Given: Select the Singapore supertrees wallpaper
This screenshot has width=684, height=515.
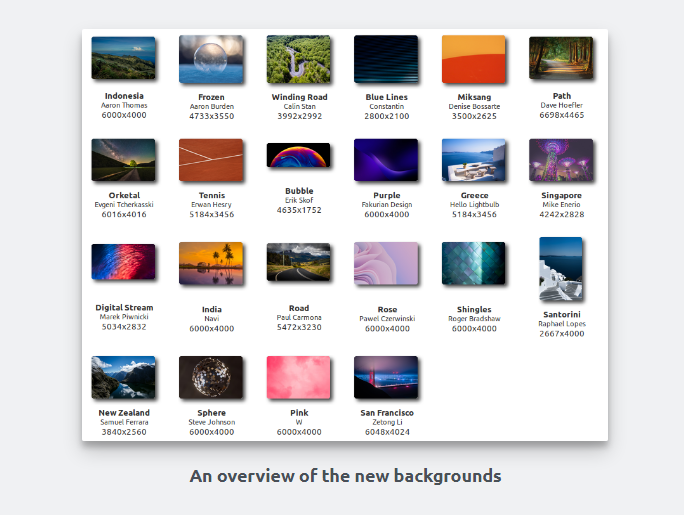Looking at the screenshot, I should tap(561, 160).
